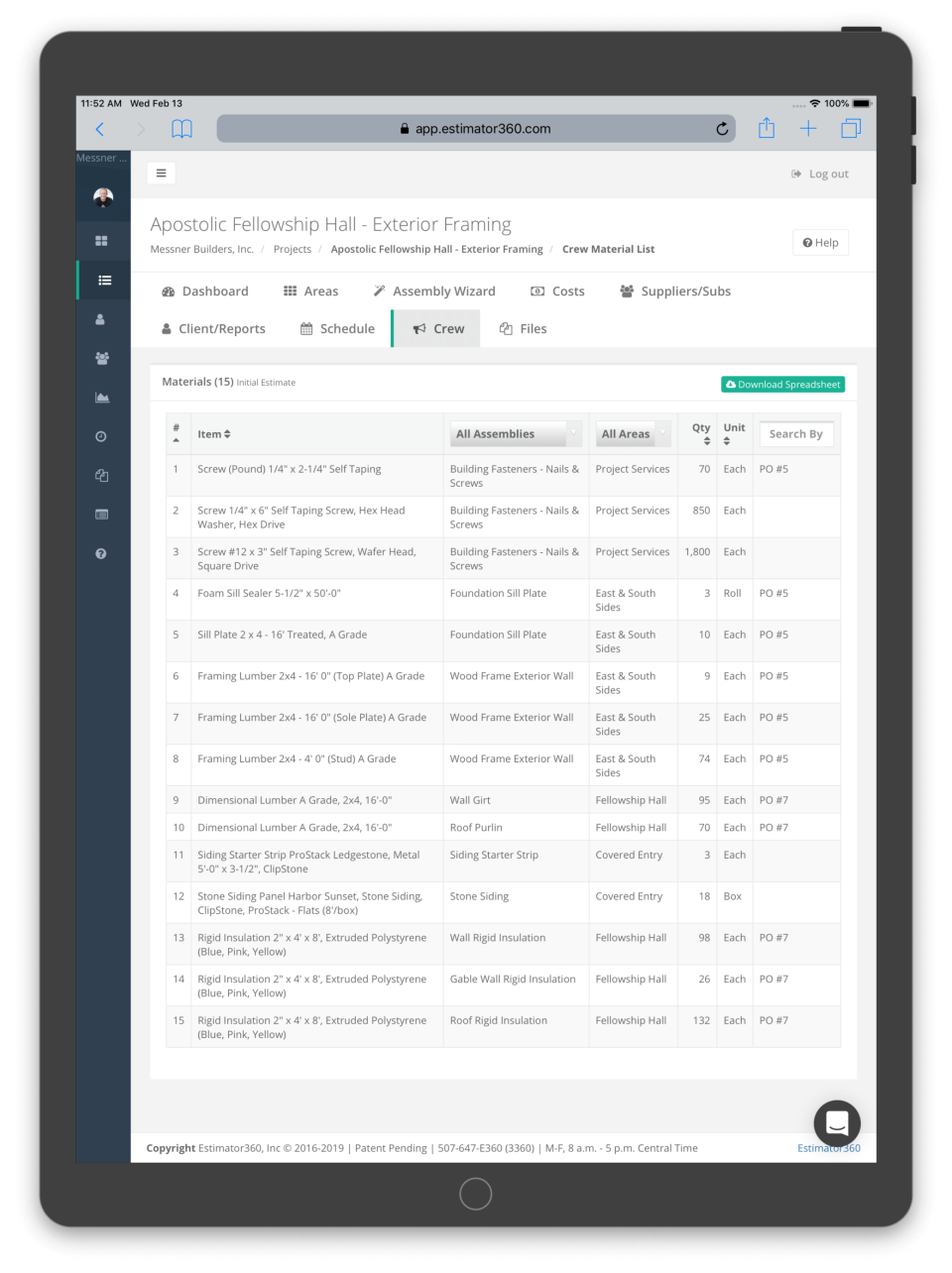Open the templates copy icon in the sidebar
952x1273 pixels.
[102, 475]
